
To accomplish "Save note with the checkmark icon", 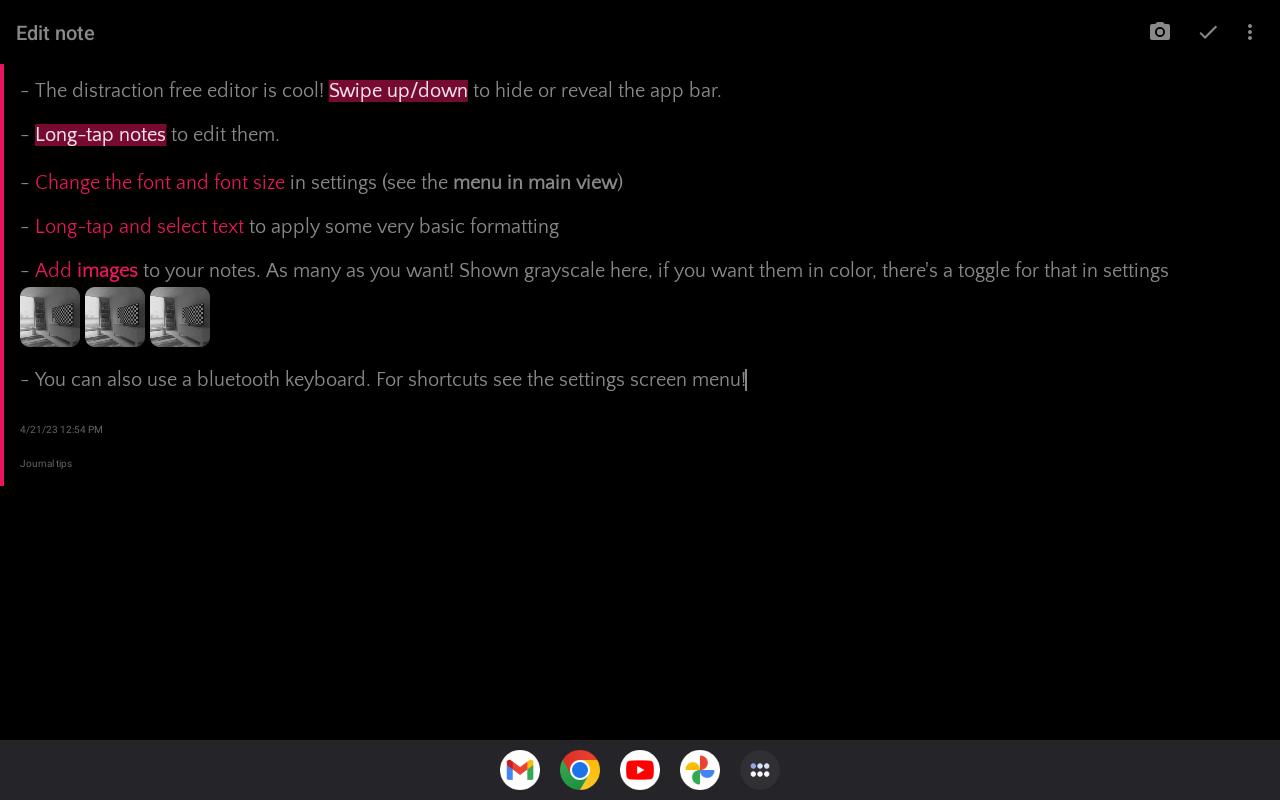I will 1208,32.
